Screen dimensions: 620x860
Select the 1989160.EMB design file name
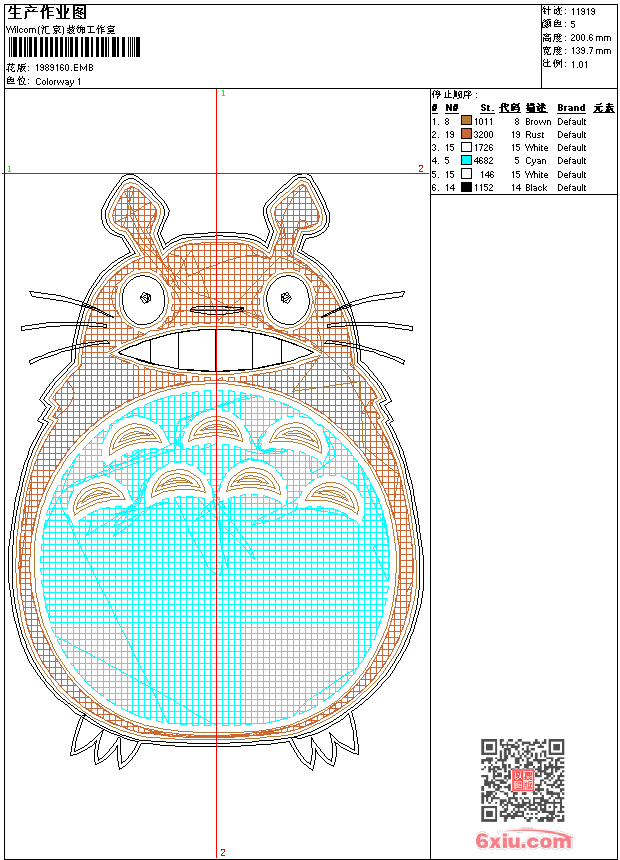coord(64,68)
